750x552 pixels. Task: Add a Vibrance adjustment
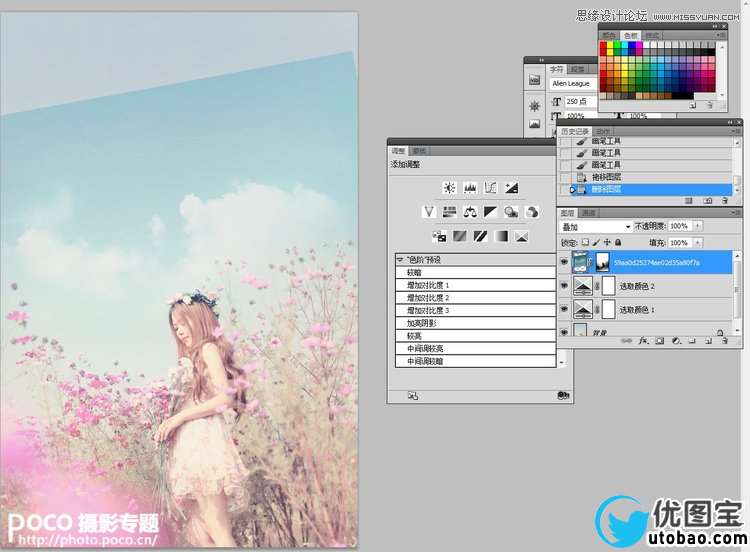(x=429, y=211)
